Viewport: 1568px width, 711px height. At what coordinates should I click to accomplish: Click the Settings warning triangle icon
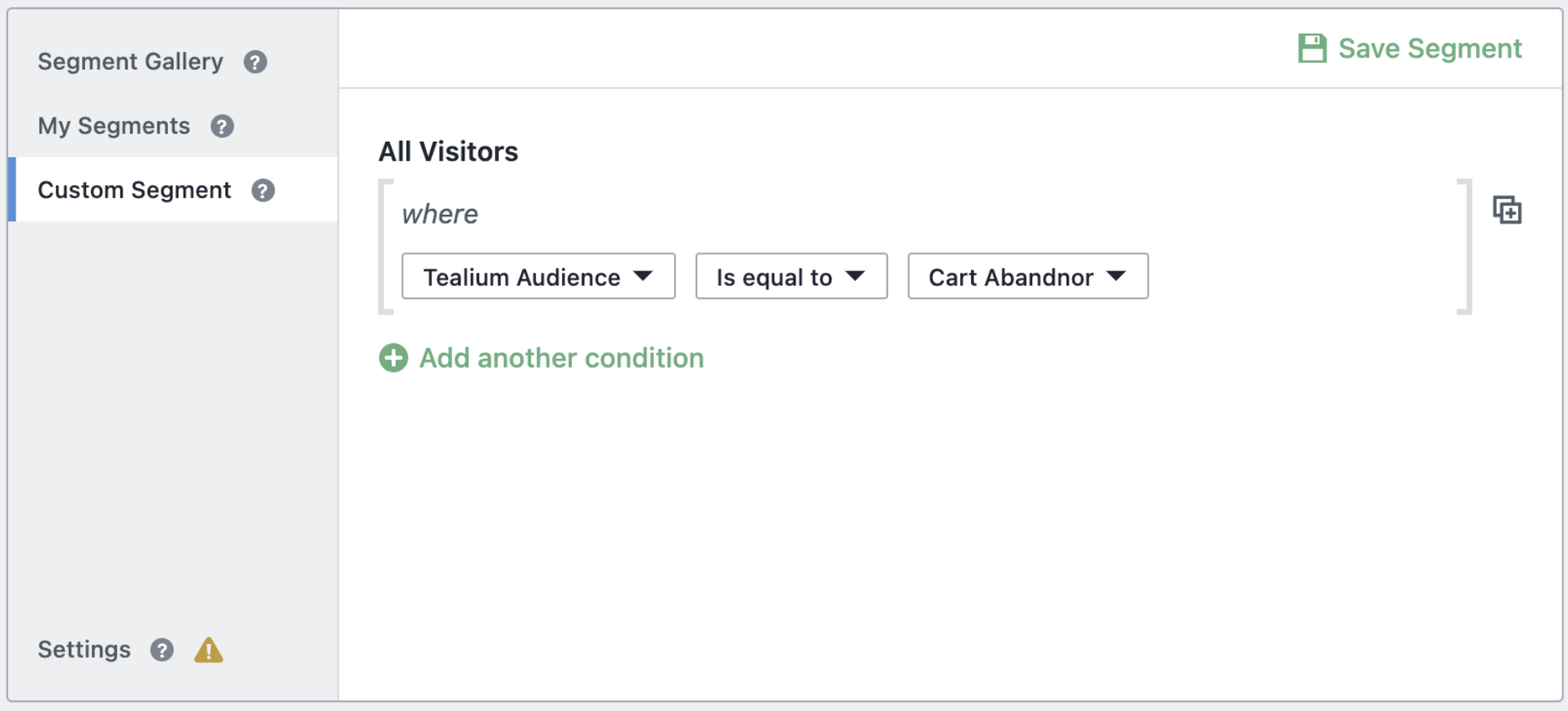click(x=209, y=650)
